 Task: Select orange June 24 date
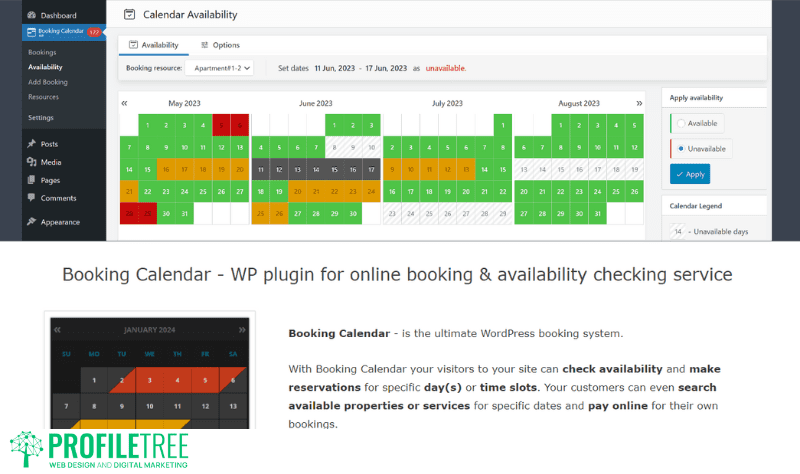(x=371, y=191)
